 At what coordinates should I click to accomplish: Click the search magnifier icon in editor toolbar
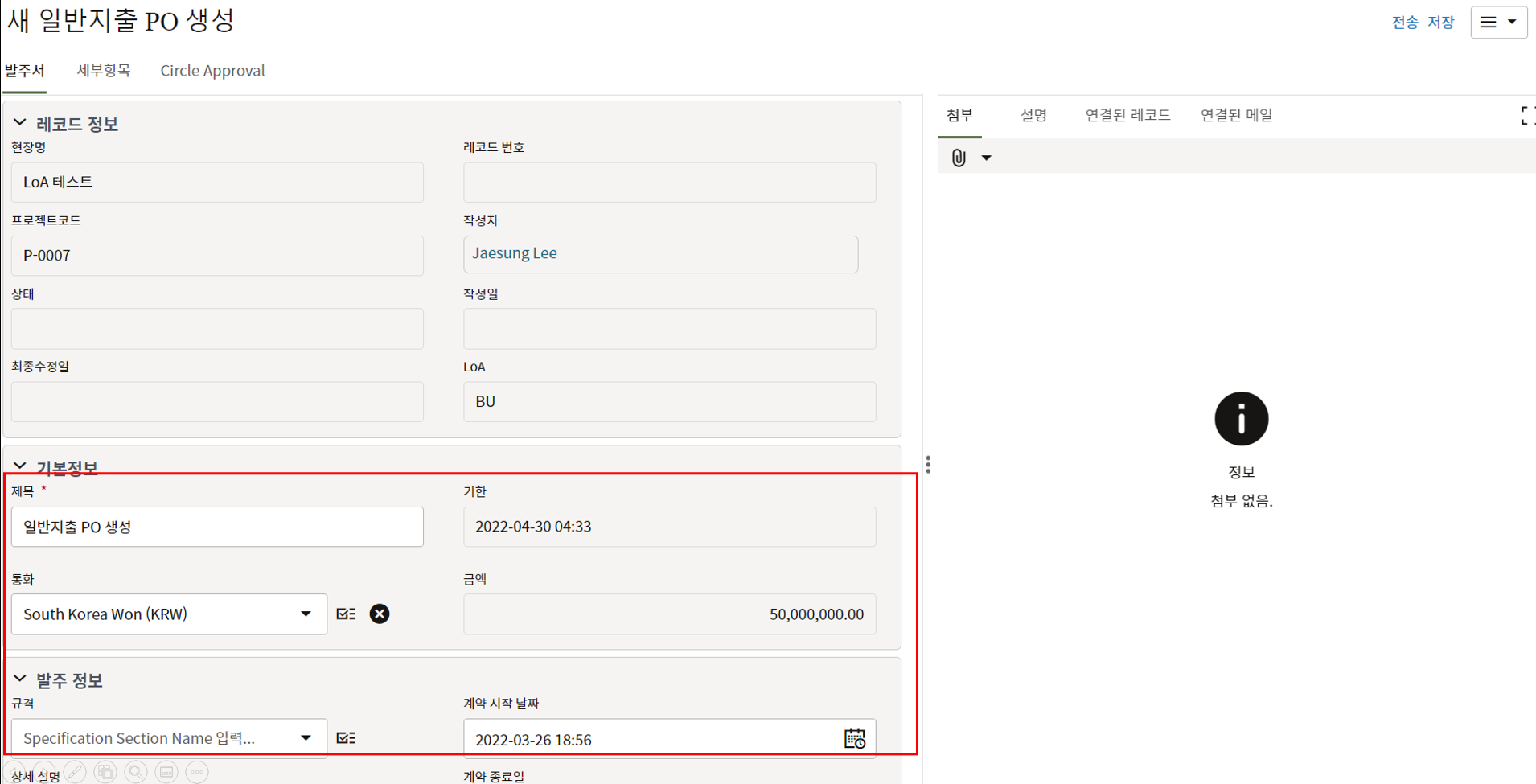tap(136, 772)
